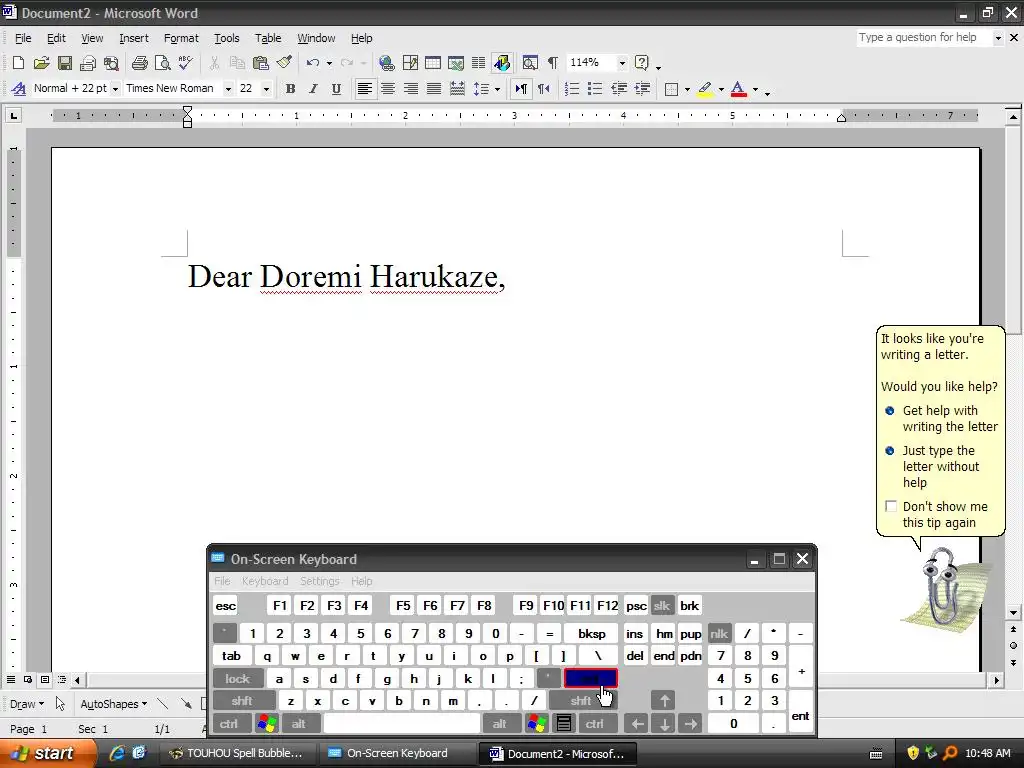Toggle the Drawing toolbar icon

click(502, 63)
